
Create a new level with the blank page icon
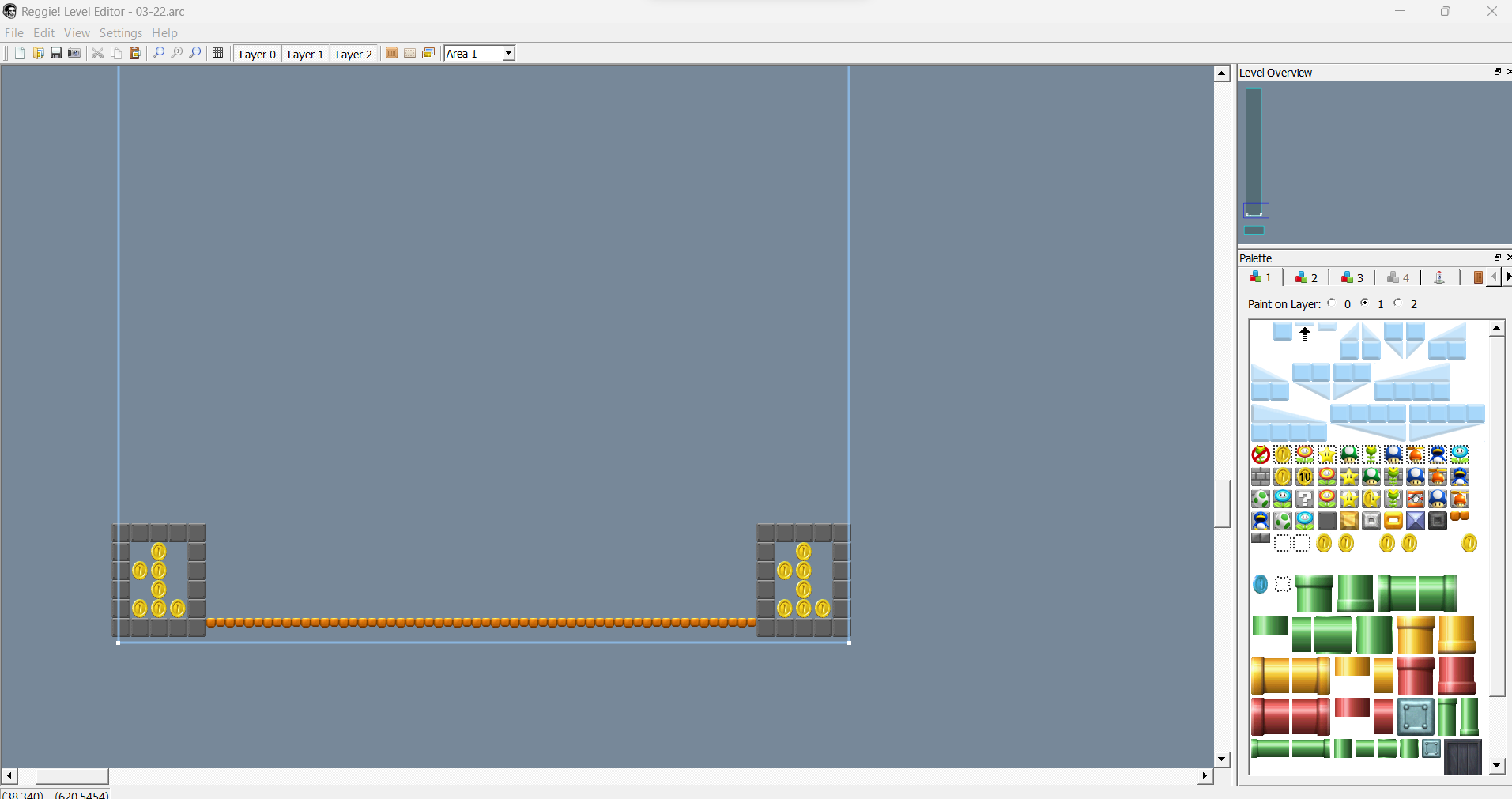[20, 53]
